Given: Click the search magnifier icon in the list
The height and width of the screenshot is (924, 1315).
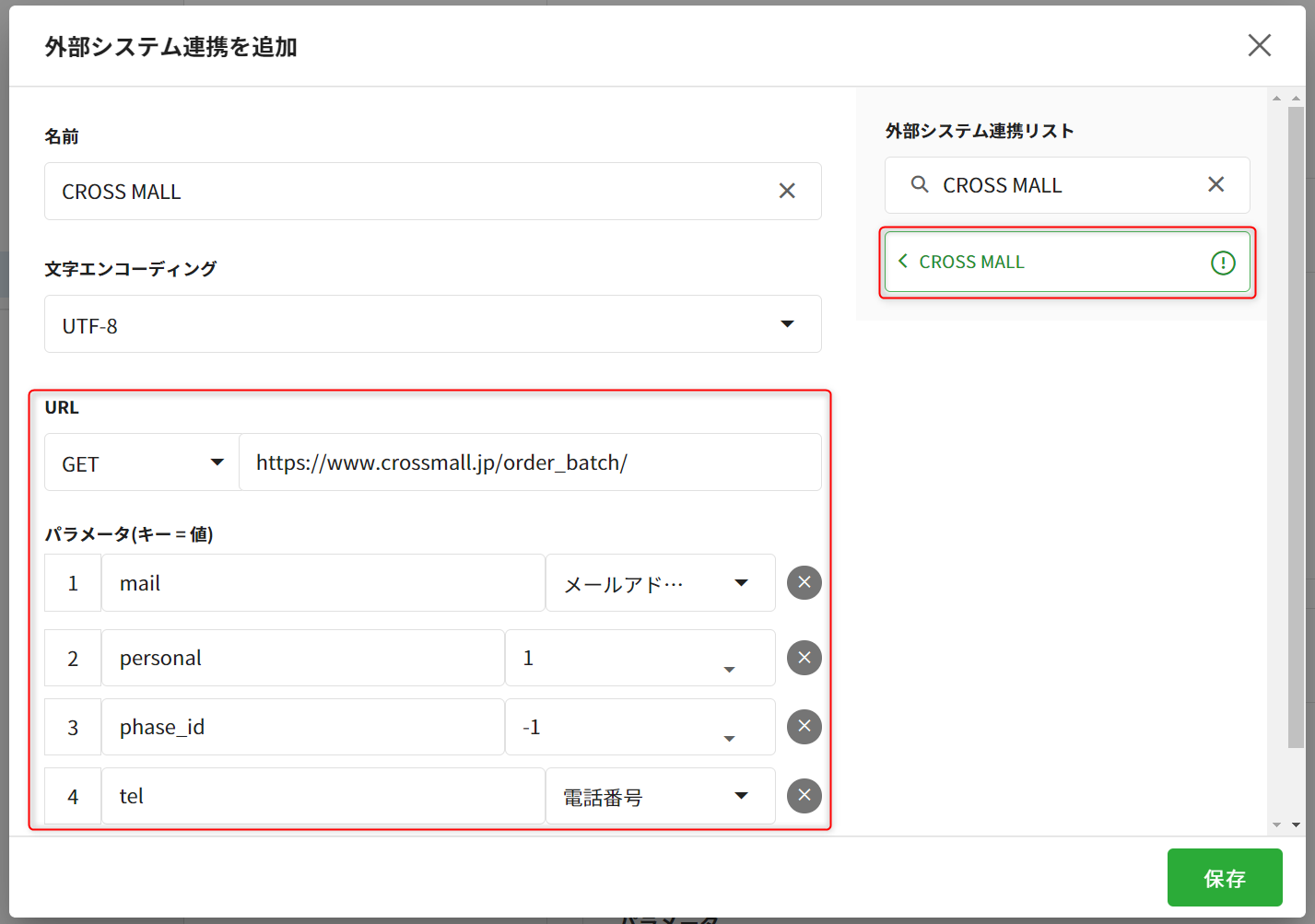Looking at the screenshot, I should click(919, 184).
